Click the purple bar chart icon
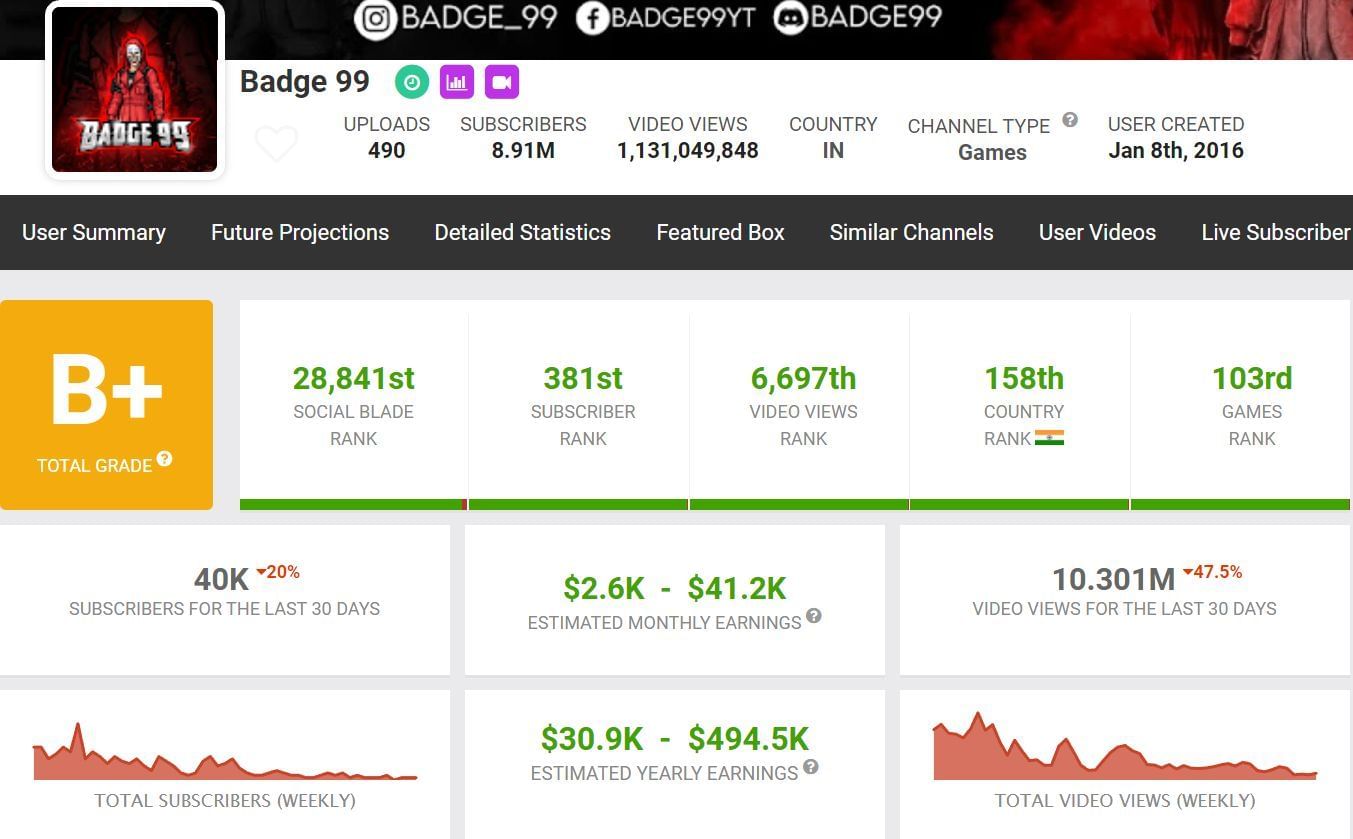The image size is (1353, 839). [x=457, y=82]
